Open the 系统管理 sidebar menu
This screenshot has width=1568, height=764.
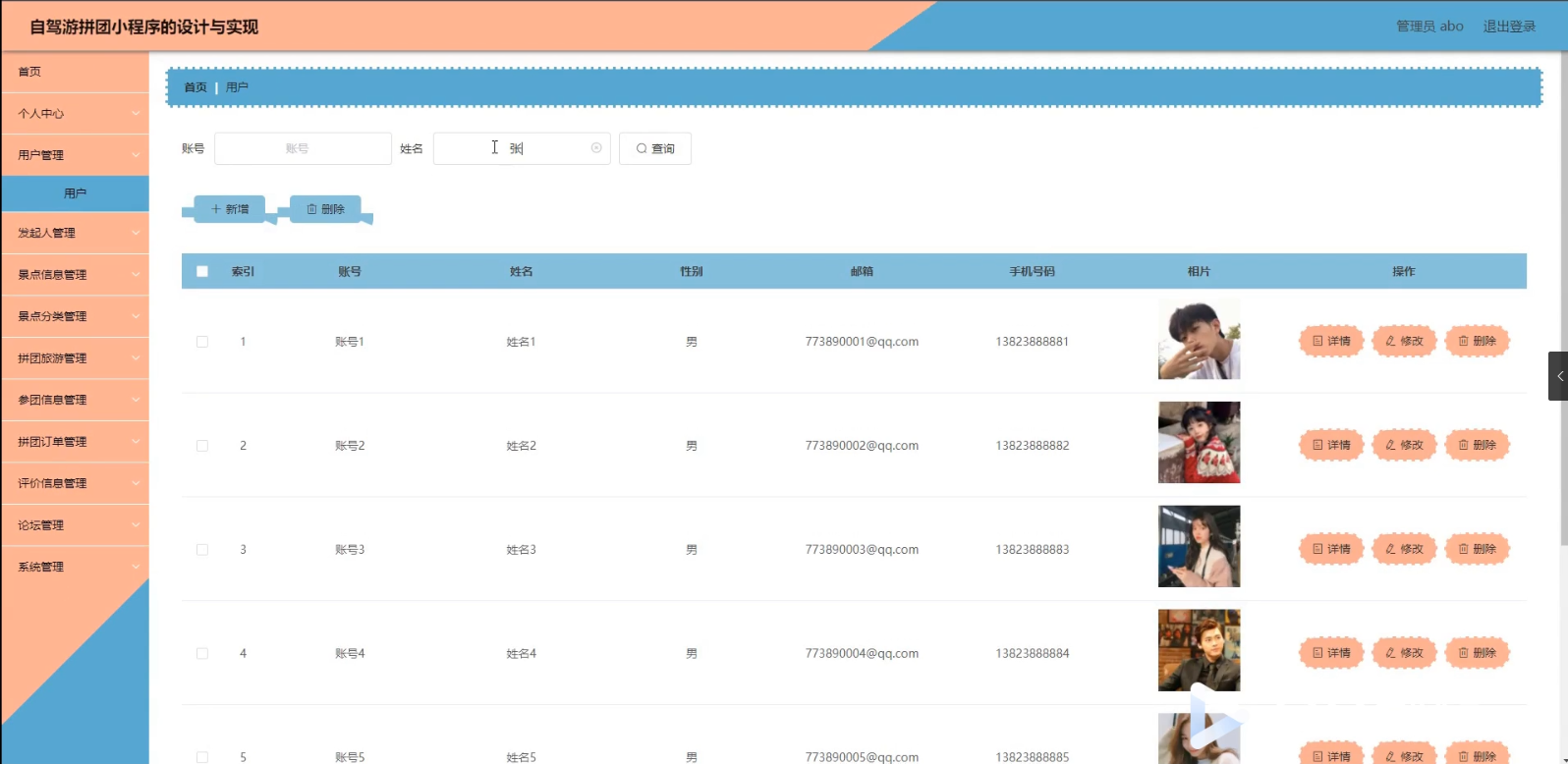tap(75, 567)
